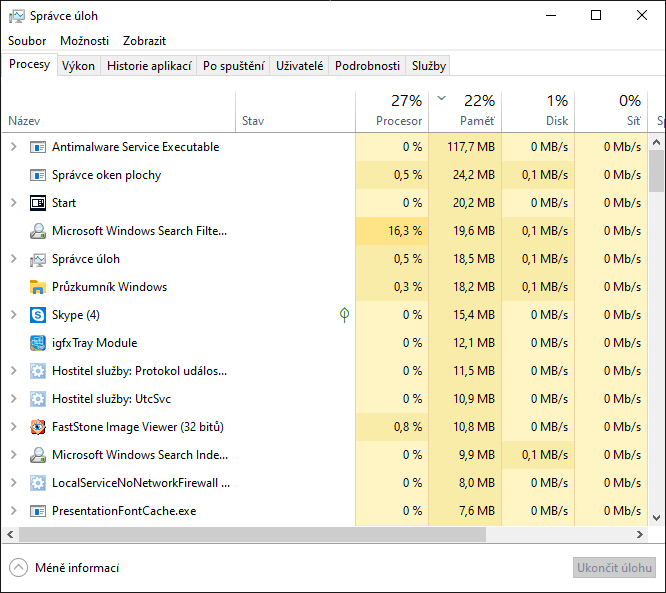This screenshot has width=666, height=593.
Task: Click the horizontal scrollbar at the bottom
Action: pos(300,535)
